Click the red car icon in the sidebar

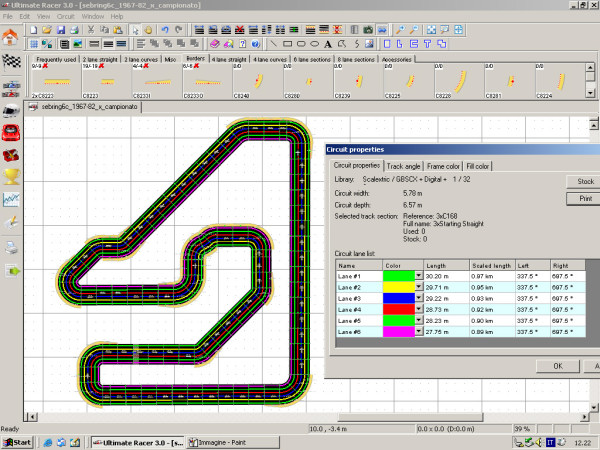[11, 132]
